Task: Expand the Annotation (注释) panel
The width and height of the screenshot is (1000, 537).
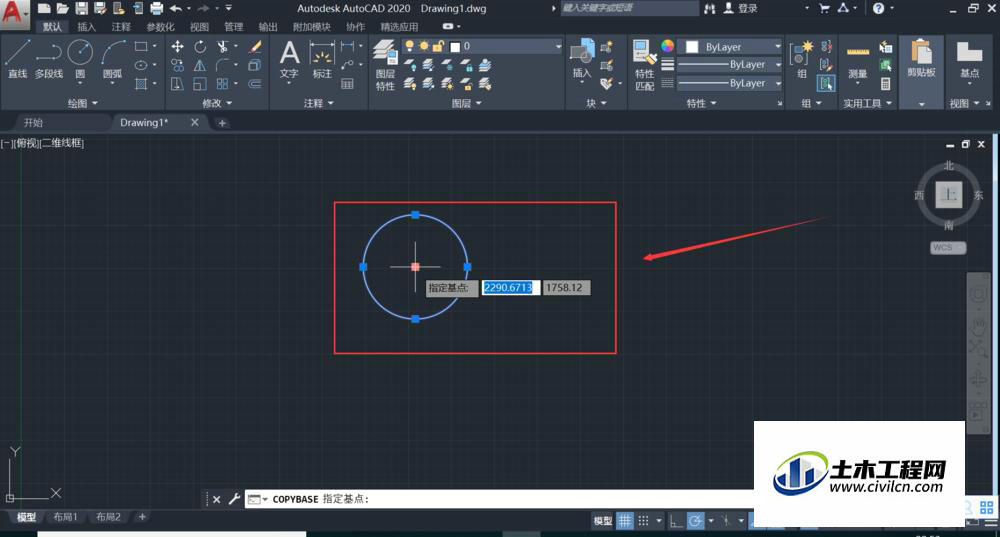Action: (319, 103)
